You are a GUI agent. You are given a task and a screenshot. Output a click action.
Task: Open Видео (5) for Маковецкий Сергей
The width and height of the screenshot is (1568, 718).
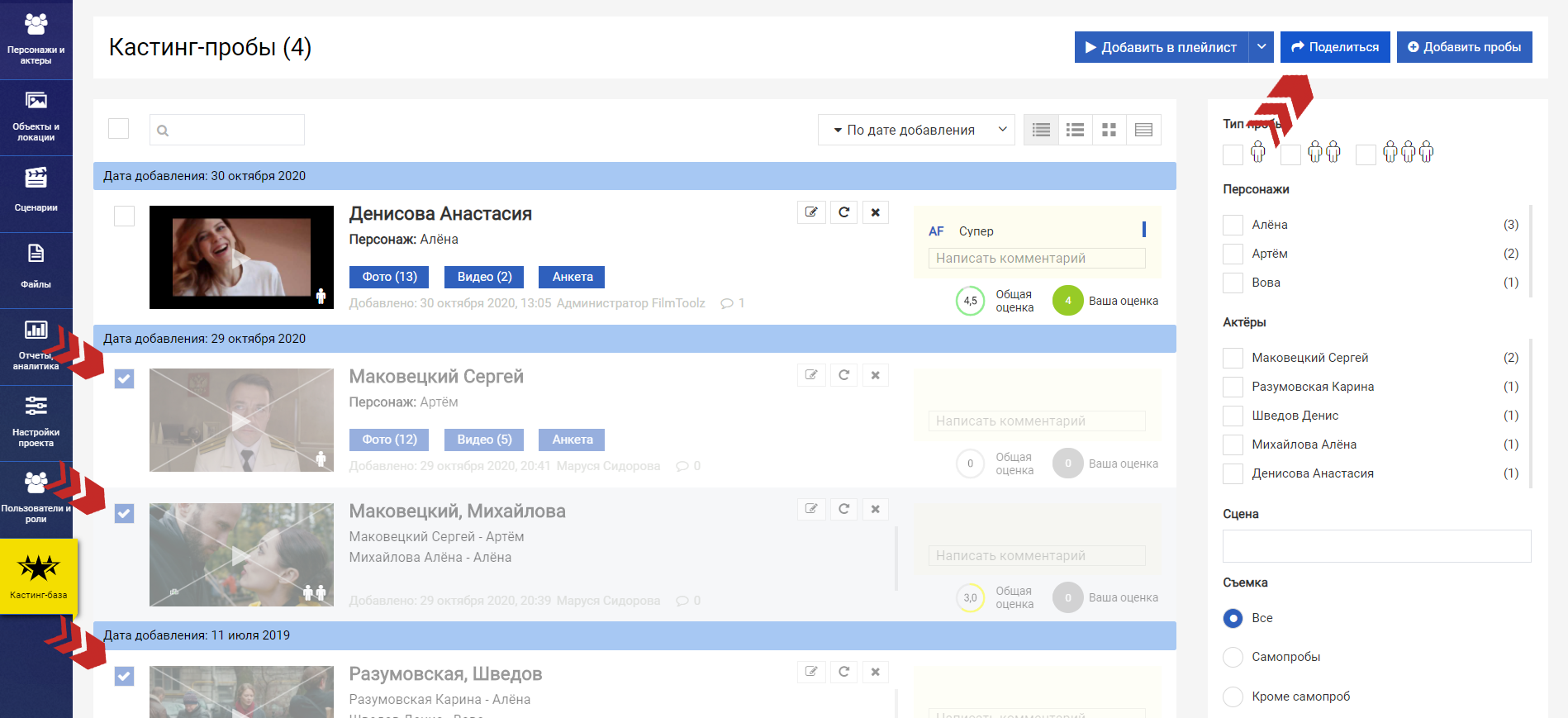pos(485,440)
